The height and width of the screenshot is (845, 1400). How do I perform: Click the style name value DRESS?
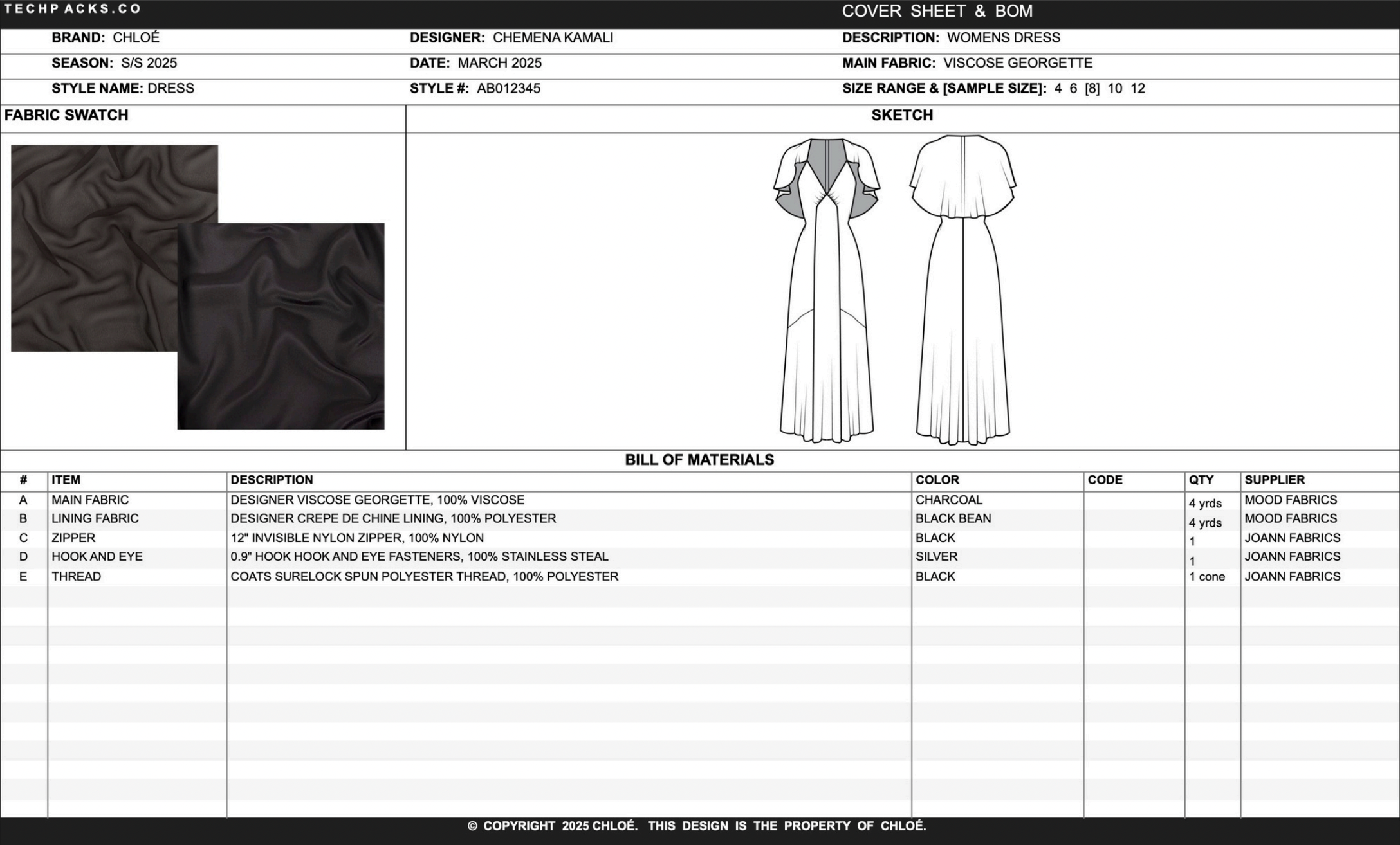tap(170, 88)
